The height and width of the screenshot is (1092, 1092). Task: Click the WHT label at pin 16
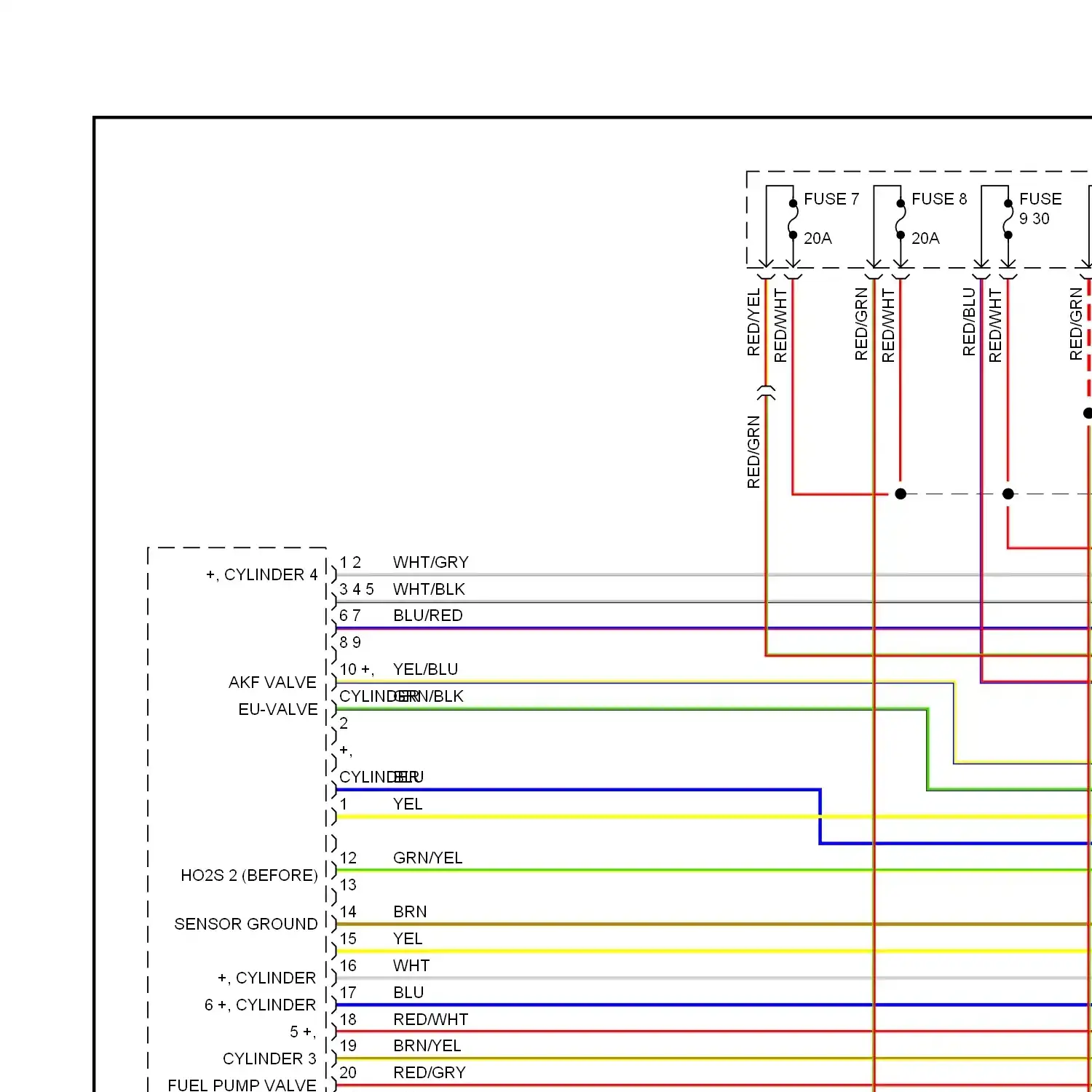pyautogui.click(x=411, y=965)
